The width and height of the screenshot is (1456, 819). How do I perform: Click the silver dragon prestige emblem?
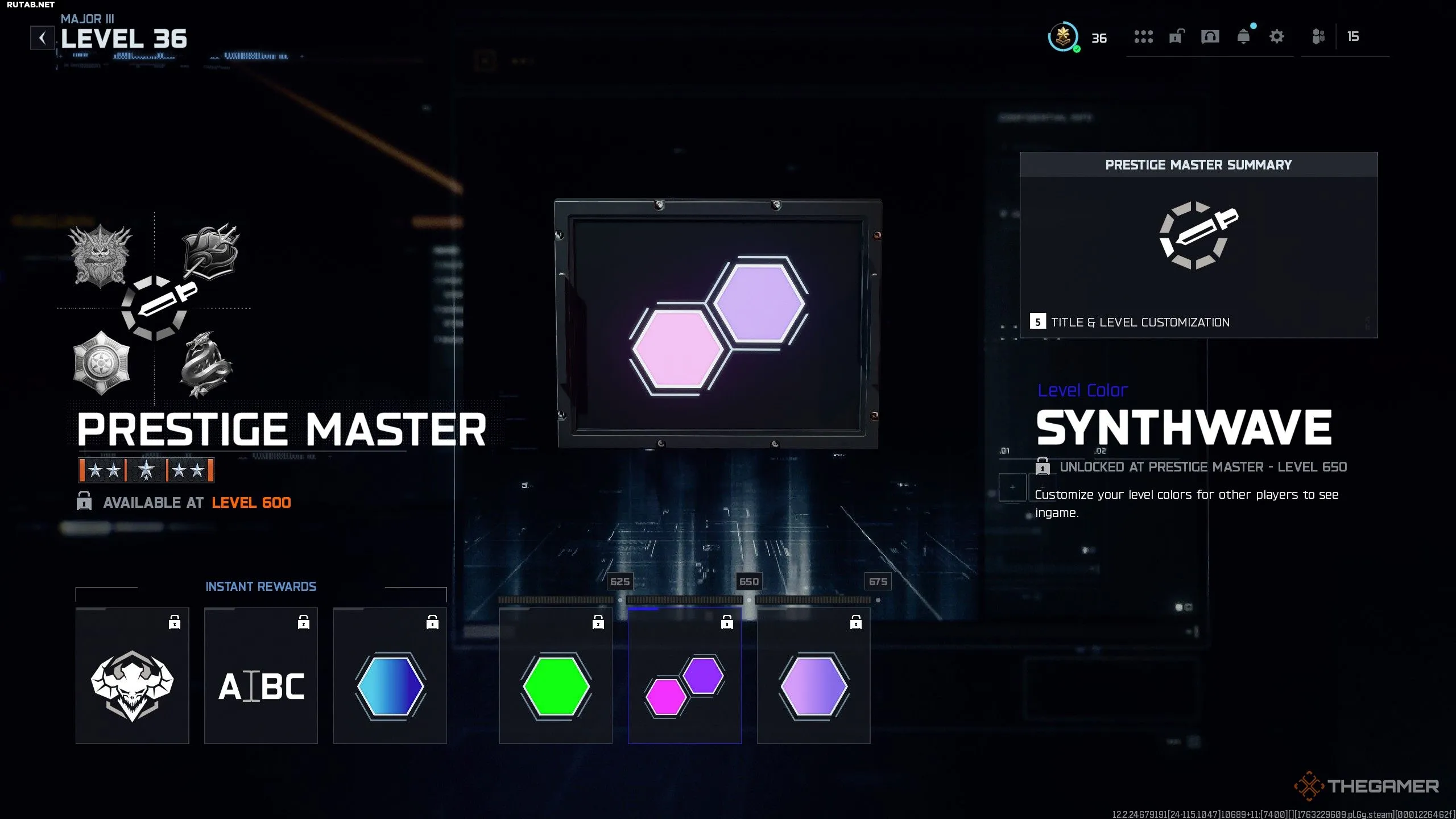coord(205,364)
